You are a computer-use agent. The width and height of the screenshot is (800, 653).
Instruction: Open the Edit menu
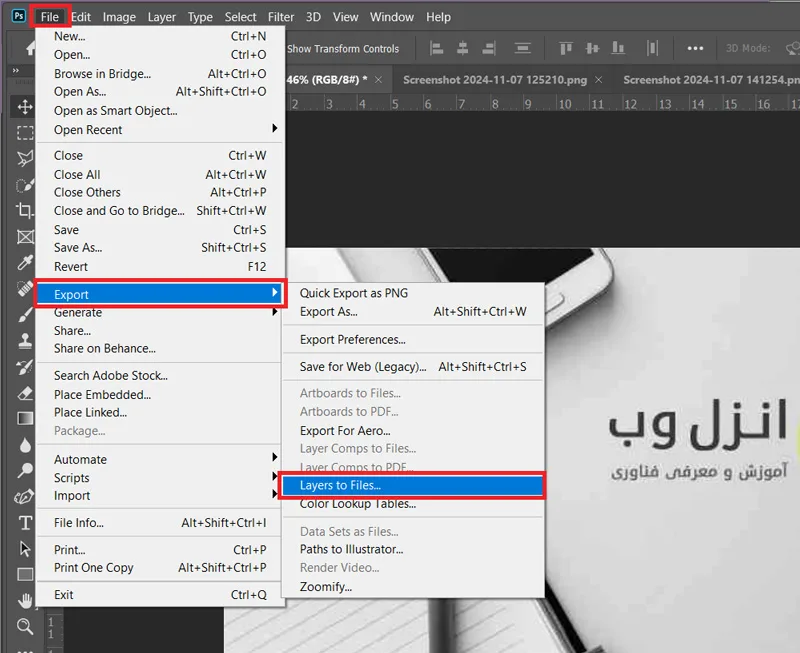pos(81,17)
